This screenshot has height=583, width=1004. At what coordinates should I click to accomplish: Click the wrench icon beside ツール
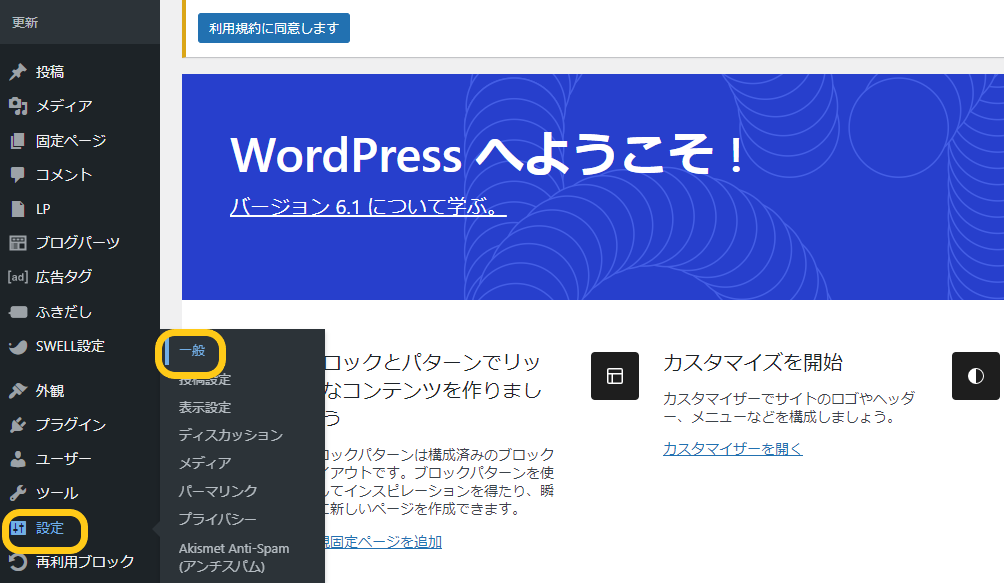point(18,493)
